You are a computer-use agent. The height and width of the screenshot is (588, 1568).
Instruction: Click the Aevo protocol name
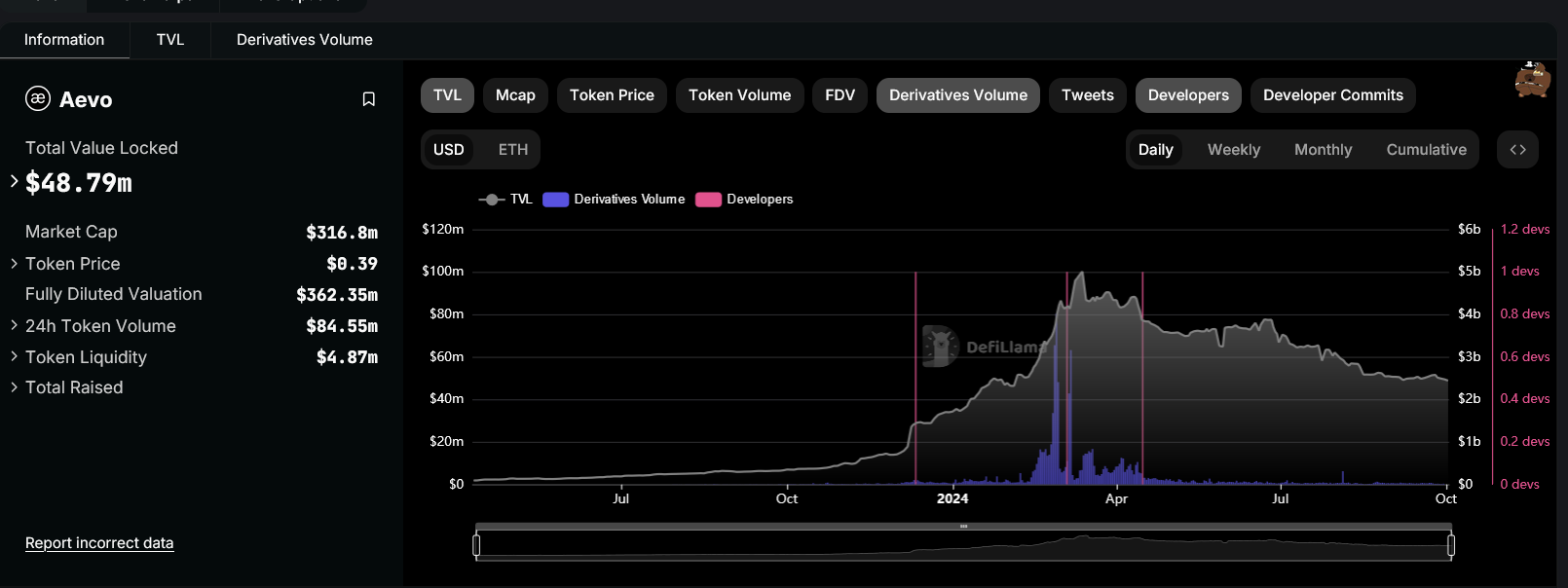tap(86, 99)
